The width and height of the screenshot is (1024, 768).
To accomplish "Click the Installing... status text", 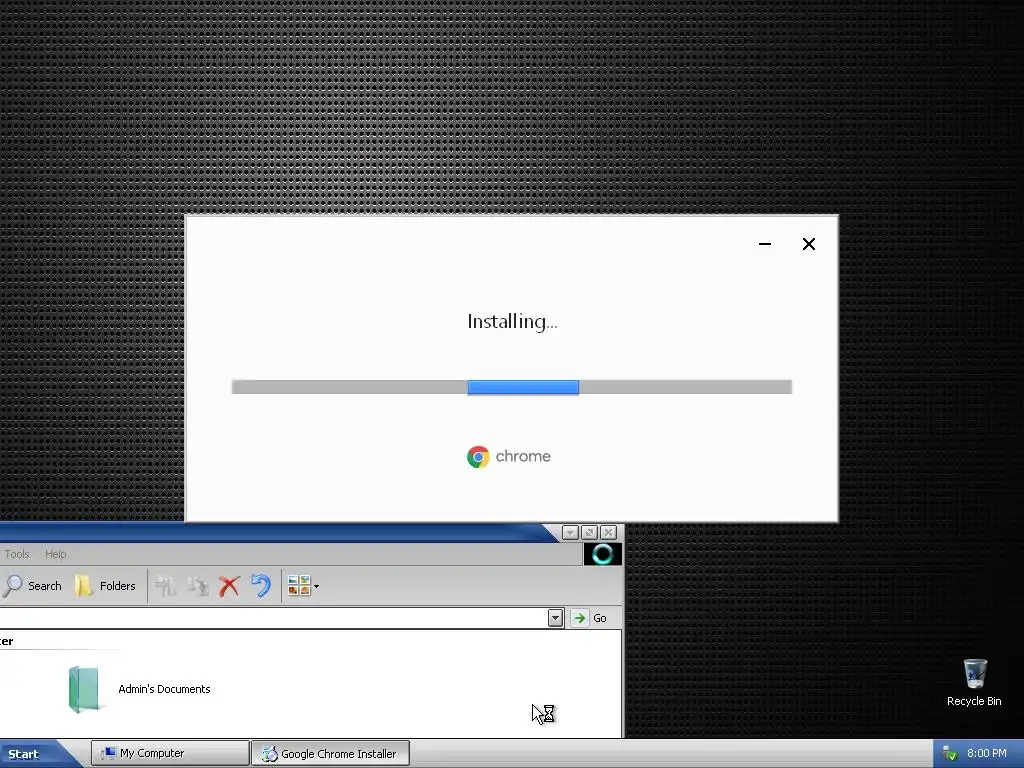I will click(513, 322).
